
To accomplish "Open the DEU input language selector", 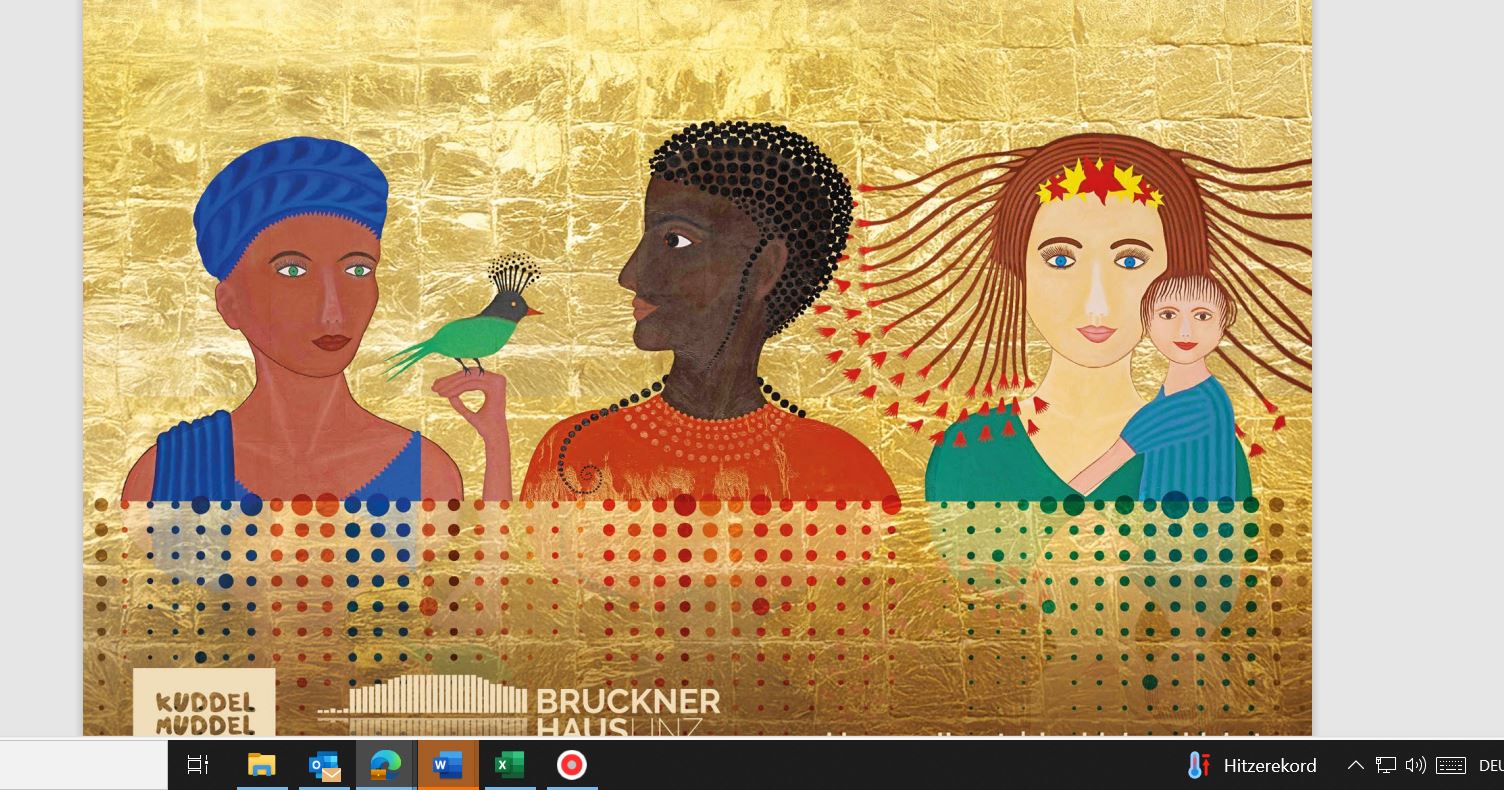I will [x=1490, y=765].
